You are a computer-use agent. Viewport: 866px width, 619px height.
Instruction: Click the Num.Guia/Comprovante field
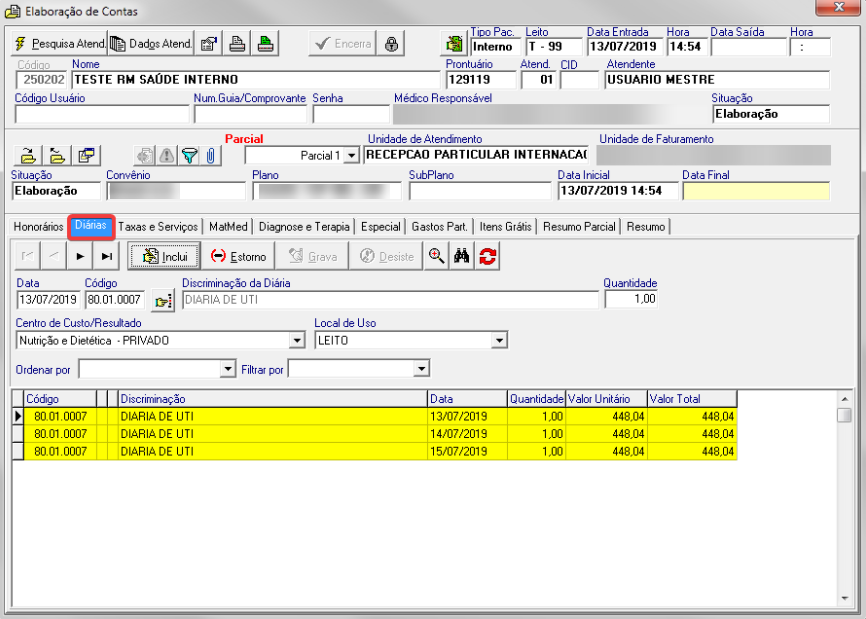pos(251,115)
